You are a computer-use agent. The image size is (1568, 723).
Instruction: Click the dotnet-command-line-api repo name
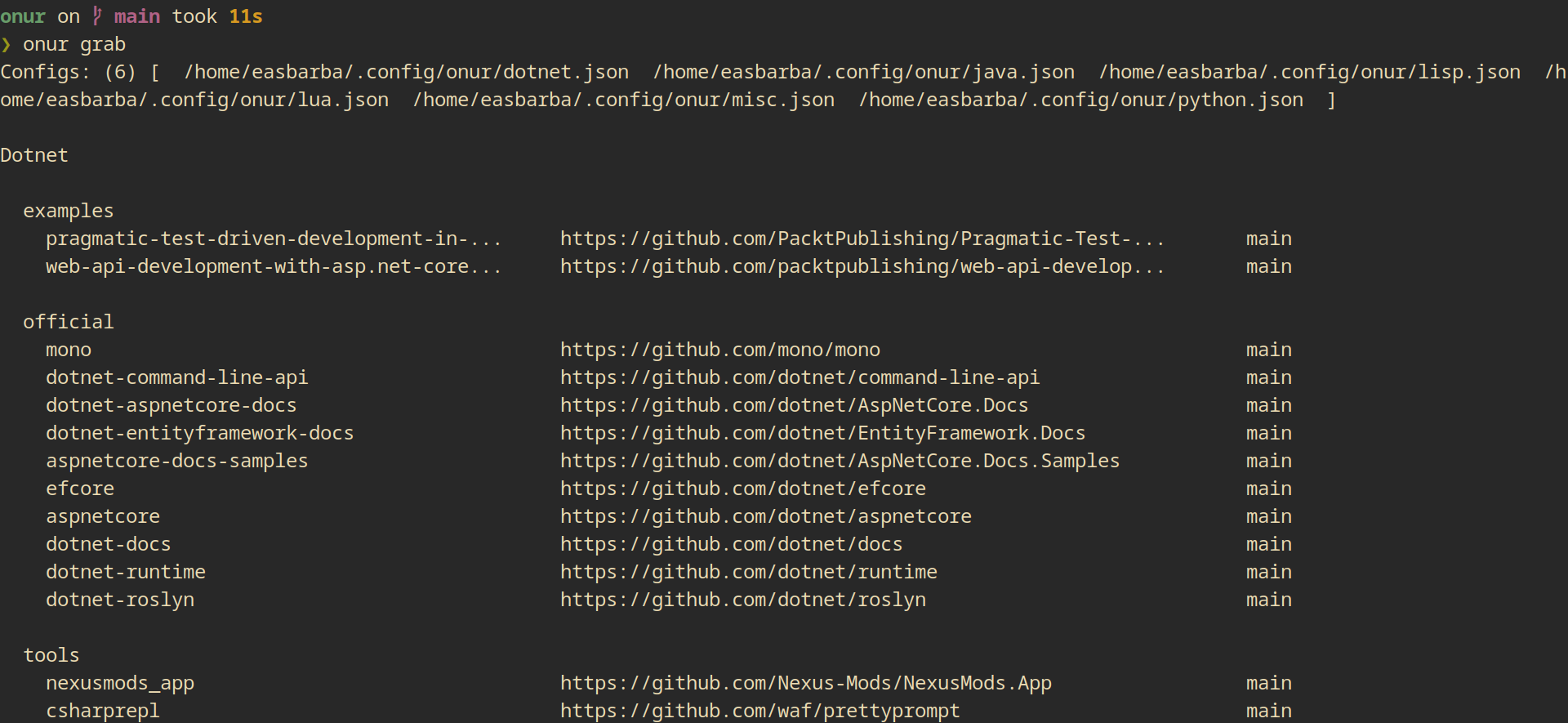[x=177, y=377]
